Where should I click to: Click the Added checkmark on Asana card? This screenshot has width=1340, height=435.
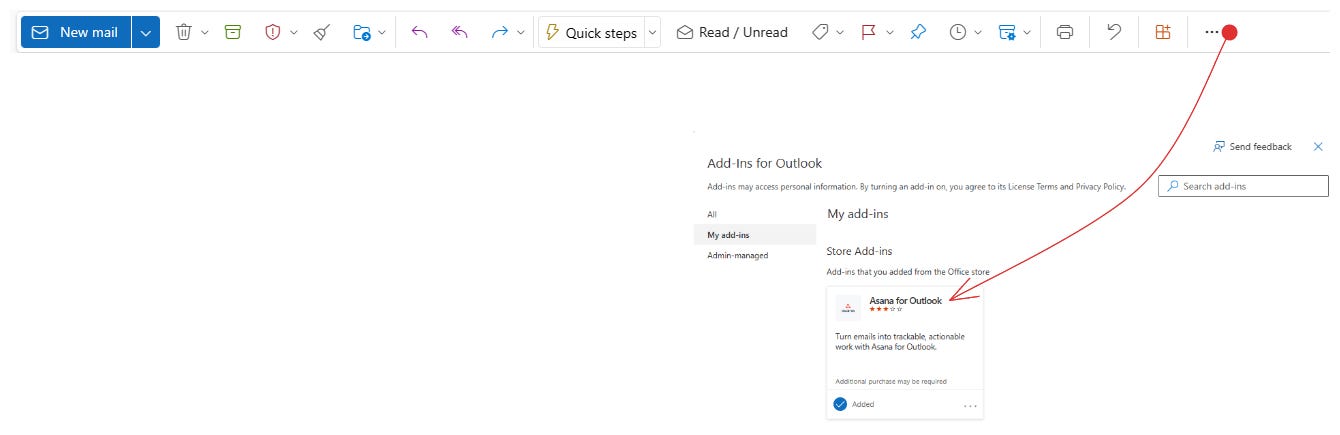[x=840, y=405]
